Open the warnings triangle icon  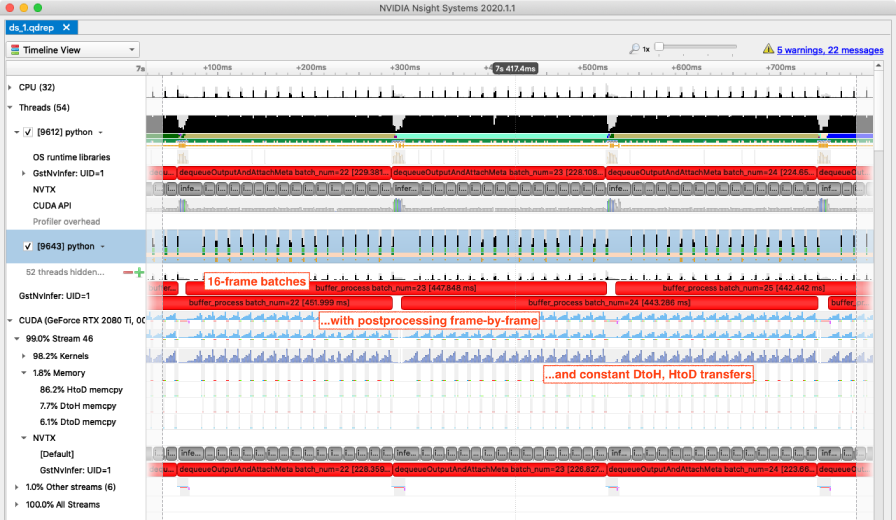point(768,49)
